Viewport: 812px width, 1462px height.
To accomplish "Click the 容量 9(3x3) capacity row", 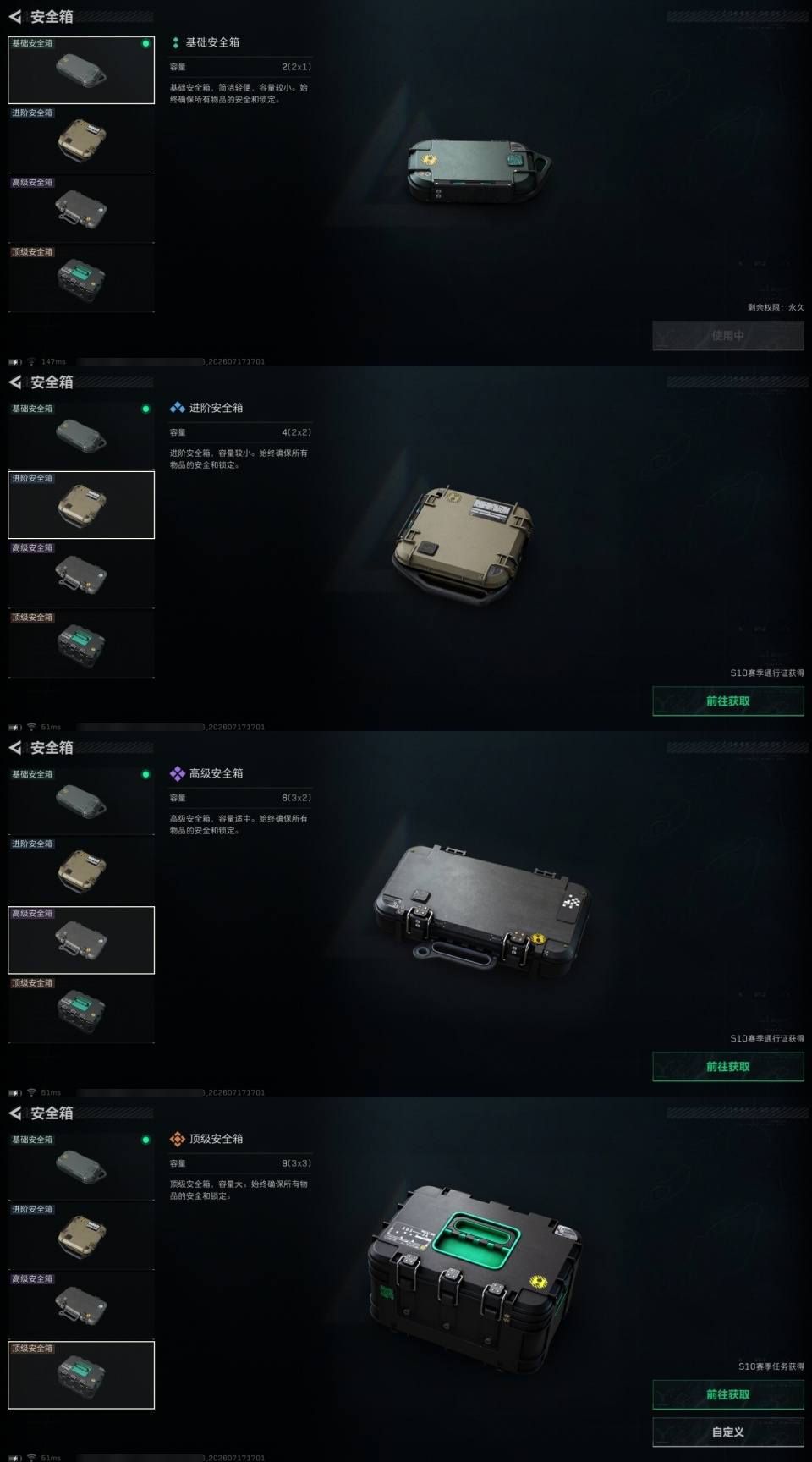I will point(240,1163).
